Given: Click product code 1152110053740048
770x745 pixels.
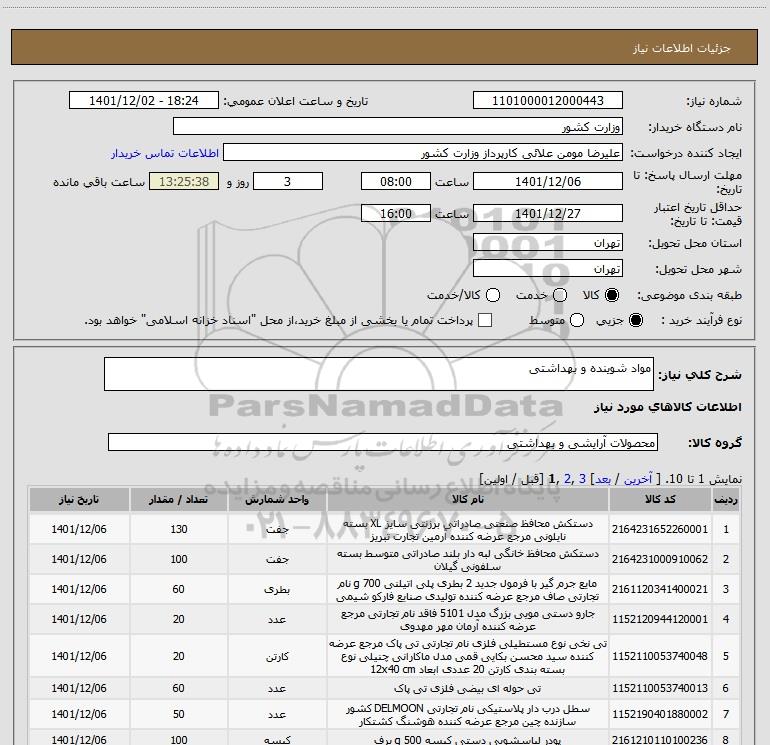Looking at the screenshot, I should (x=660, y=656).
